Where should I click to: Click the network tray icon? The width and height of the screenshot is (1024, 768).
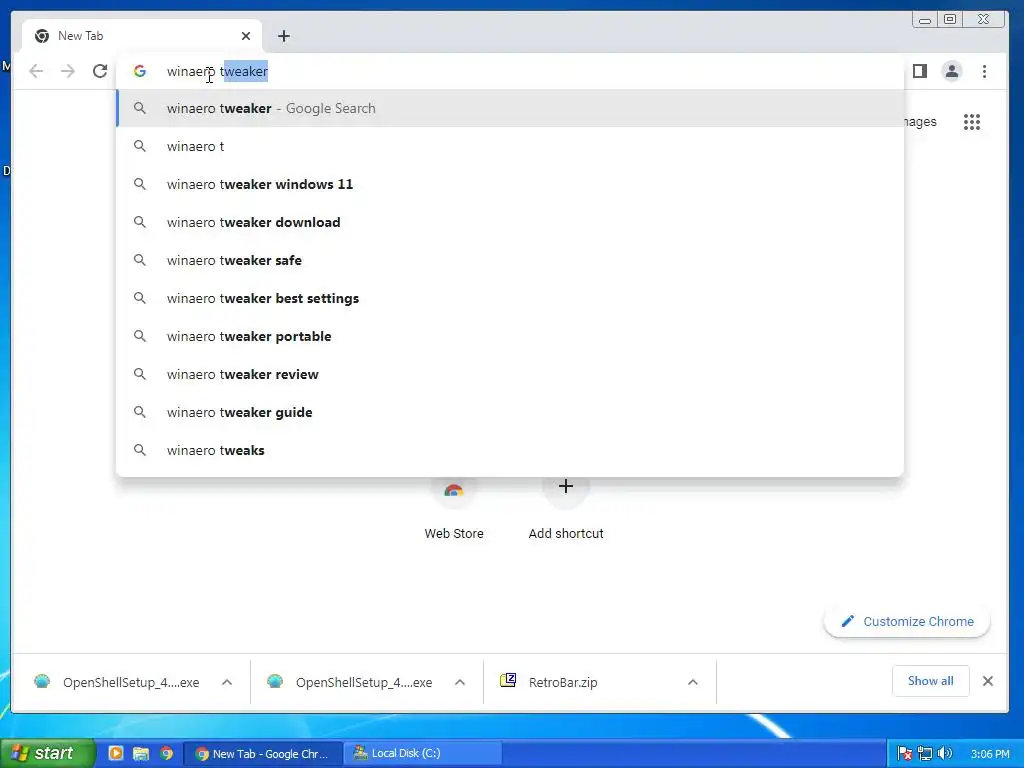[925, 754]
